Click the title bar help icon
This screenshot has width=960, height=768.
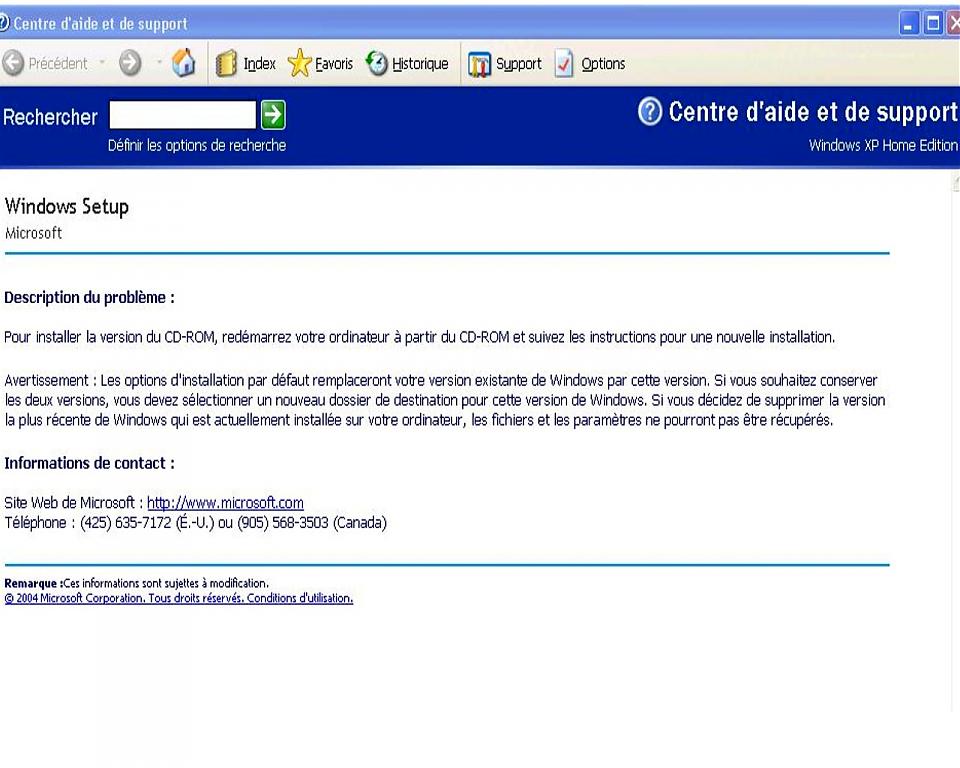click(x=4, y=23)
